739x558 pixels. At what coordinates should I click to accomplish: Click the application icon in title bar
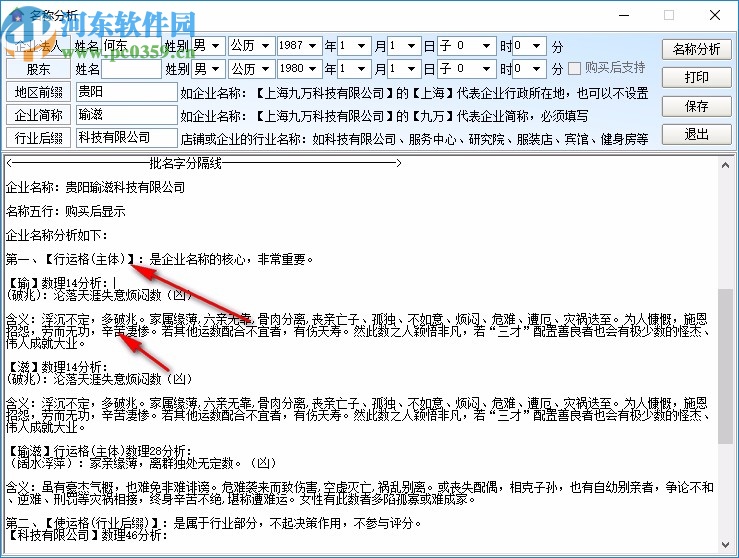[x=18, y=16]
